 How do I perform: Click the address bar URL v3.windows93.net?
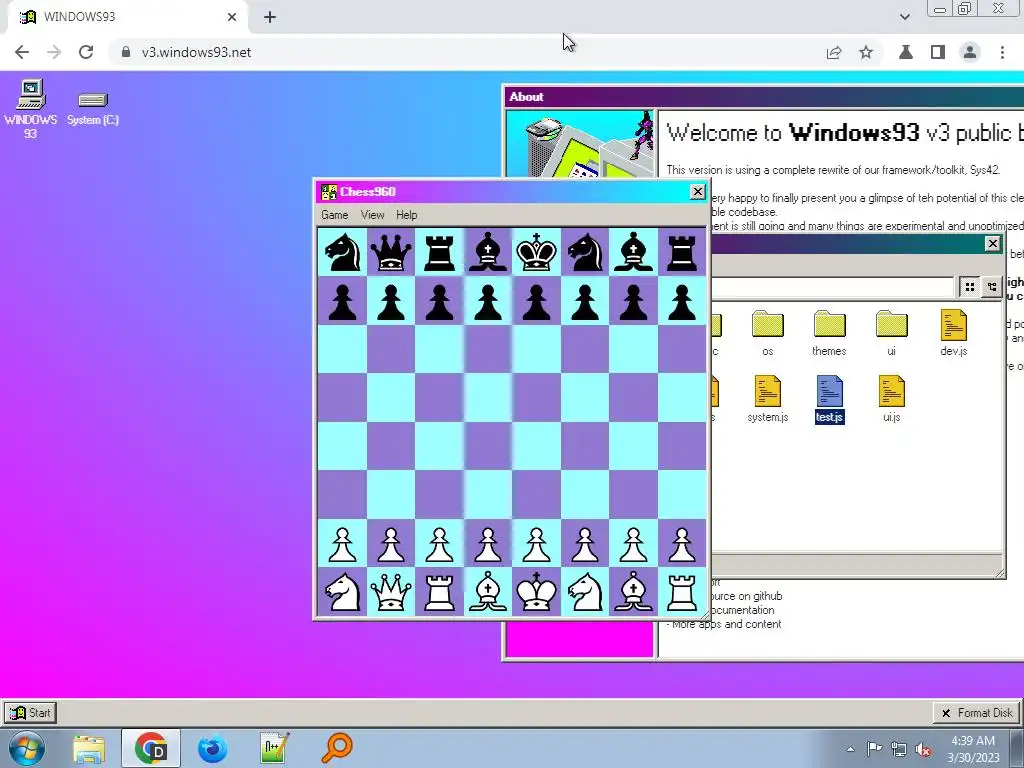pos(196,52)
